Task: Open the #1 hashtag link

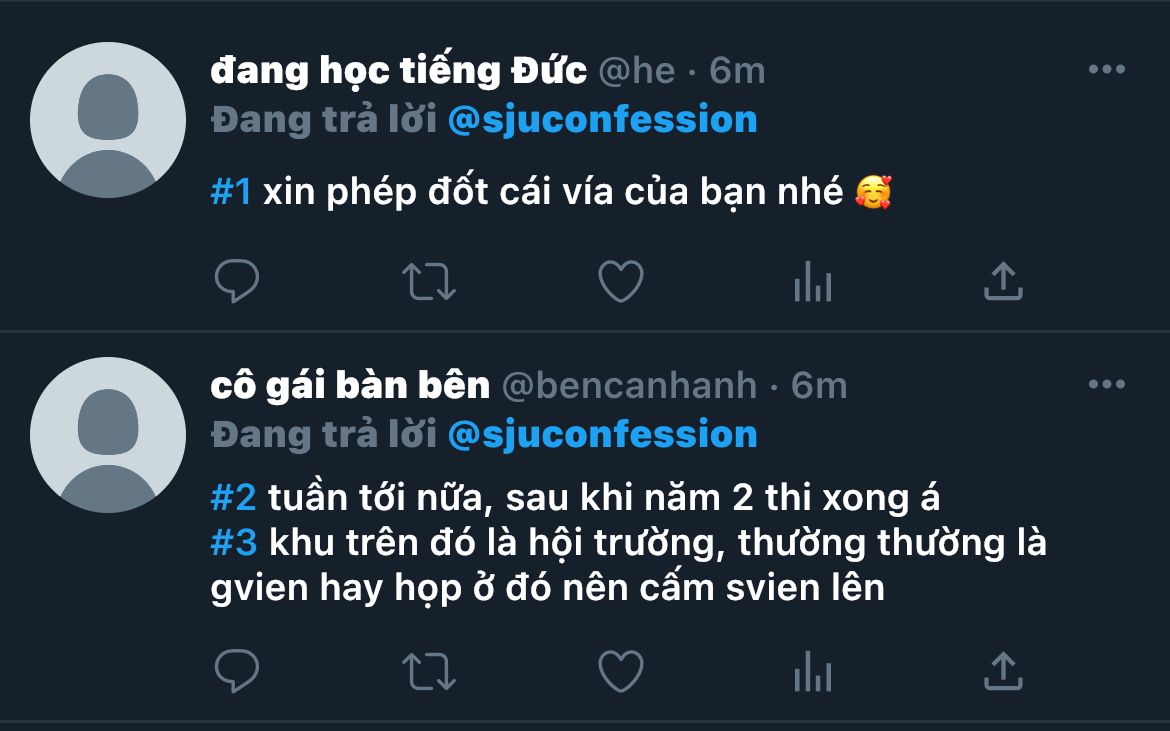Action: click(231, 192)
